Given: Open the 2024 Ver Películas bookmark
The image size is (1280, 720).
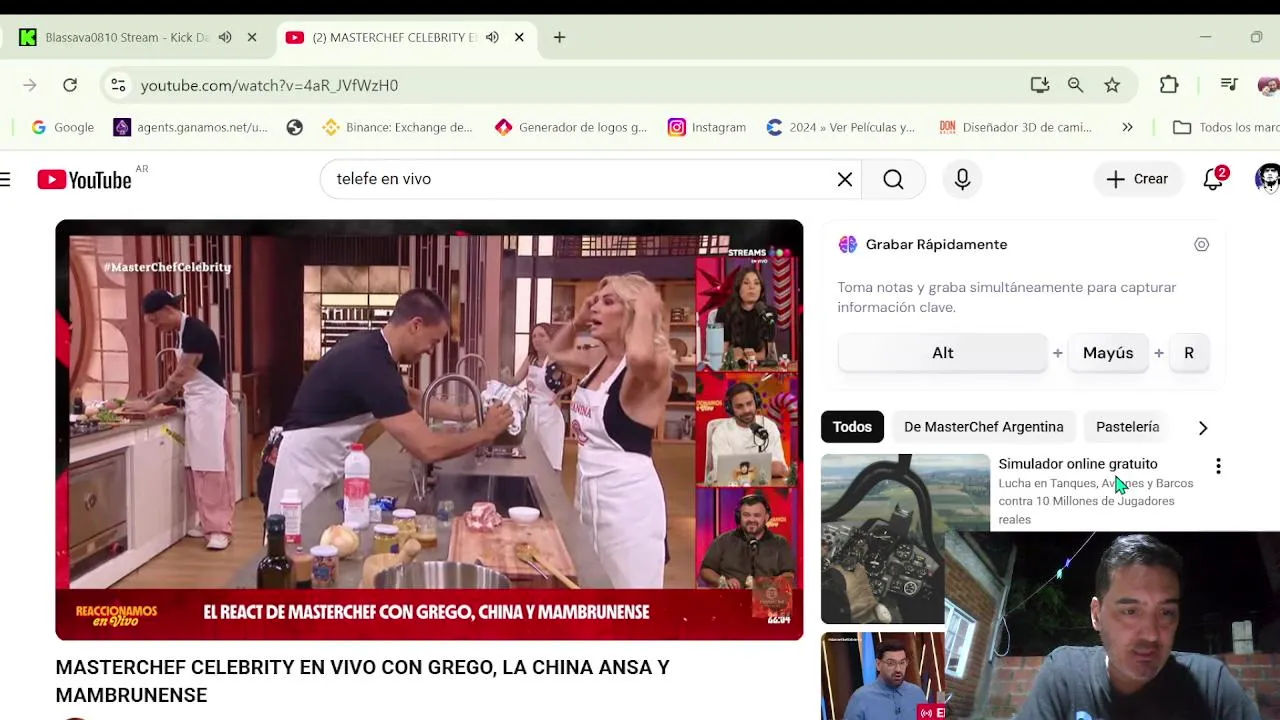Looking at the screenshot, I should tap(840, 127).
